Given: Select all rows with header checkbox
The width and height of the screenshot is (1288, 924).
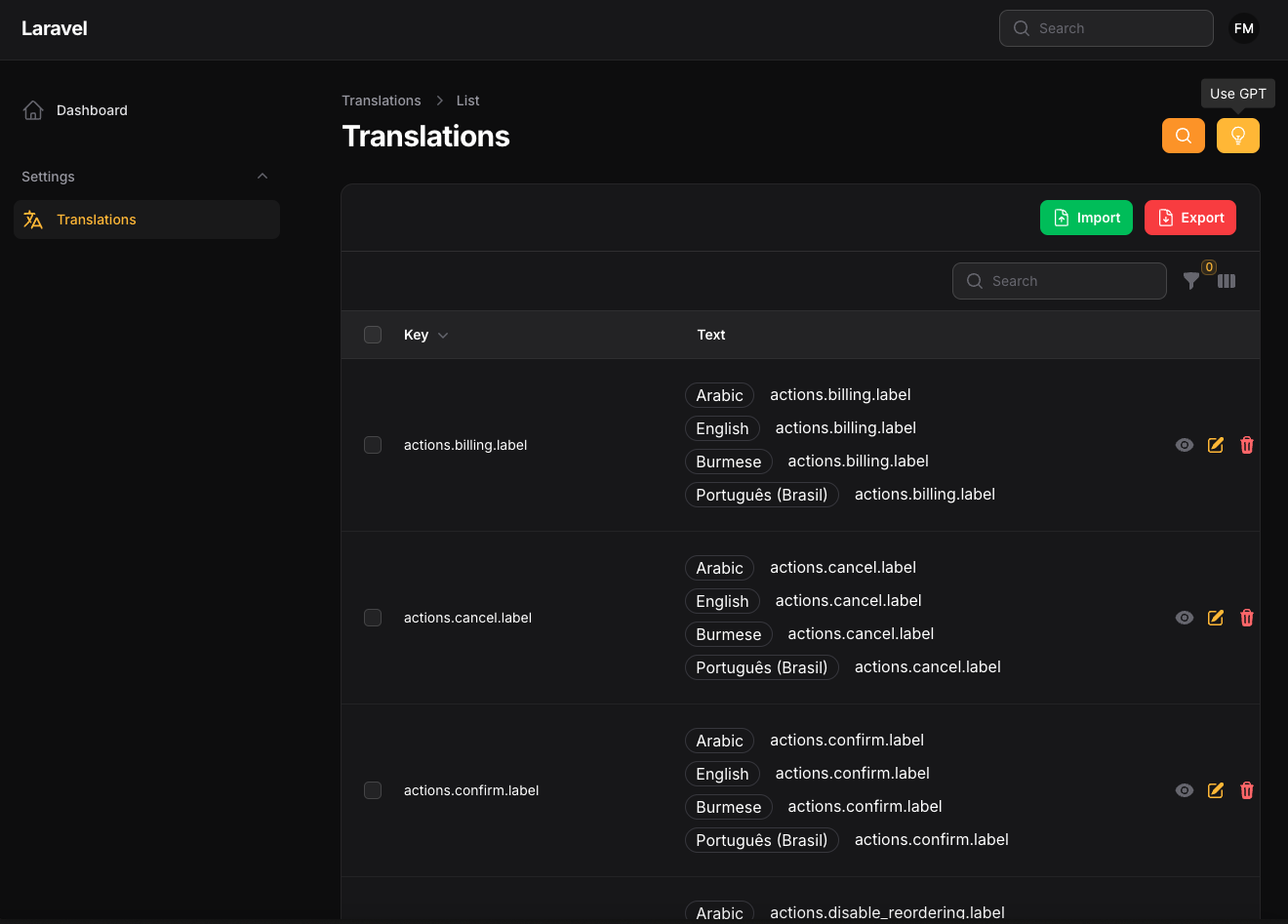Looking at the screenshot, I should point(373,335).
